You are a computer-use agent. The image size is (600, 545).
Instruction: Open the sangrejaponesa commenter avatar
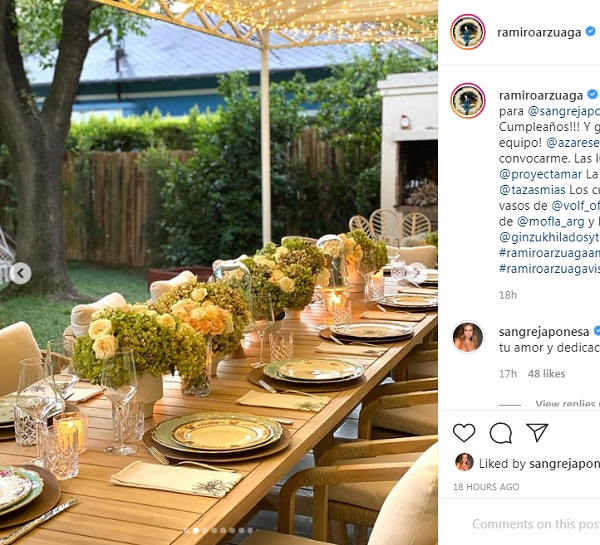(x=468, y=337)
